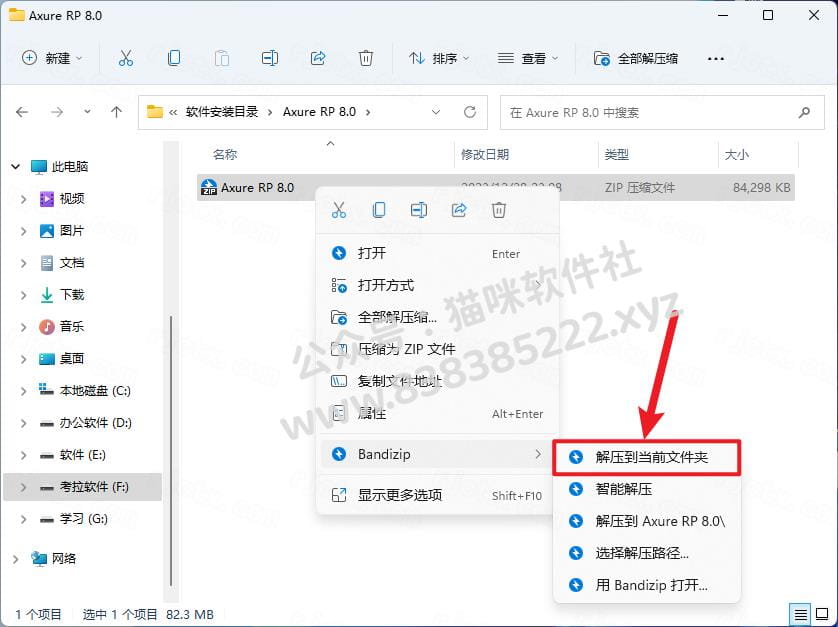Click the Copy icon in the toolbar
The width and height of the screenshot is (838, 627).
(x=174, y=58)
